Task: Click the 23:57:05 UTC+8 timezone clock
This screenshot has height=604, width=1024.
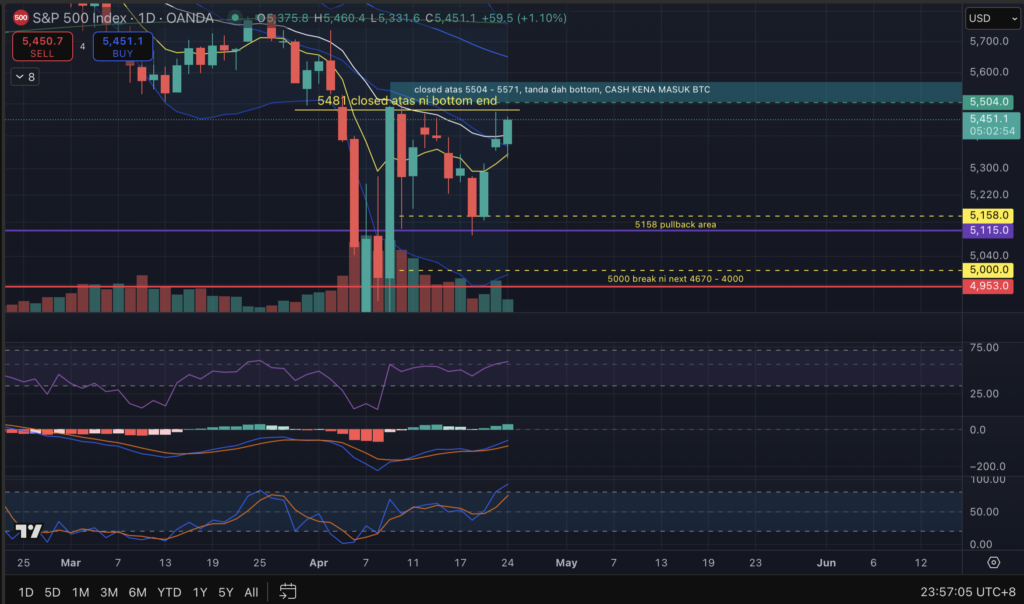Action: (x=968, y=592)
